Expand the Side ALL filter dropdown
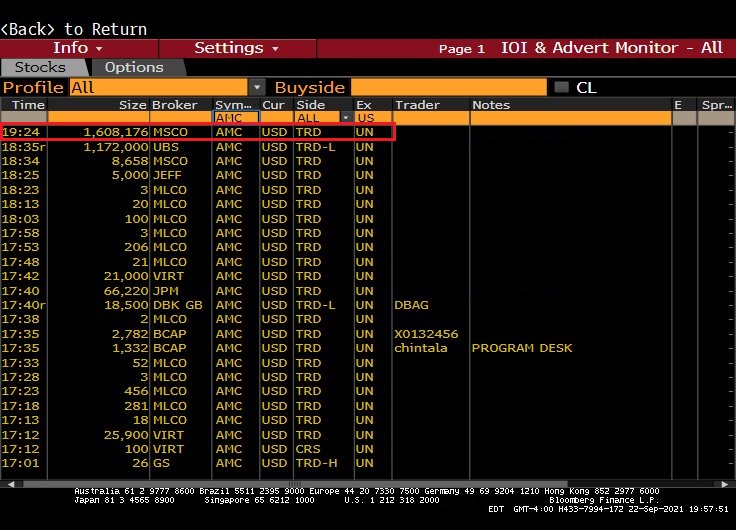The image size is (736, 530). [x=346, y=118]
